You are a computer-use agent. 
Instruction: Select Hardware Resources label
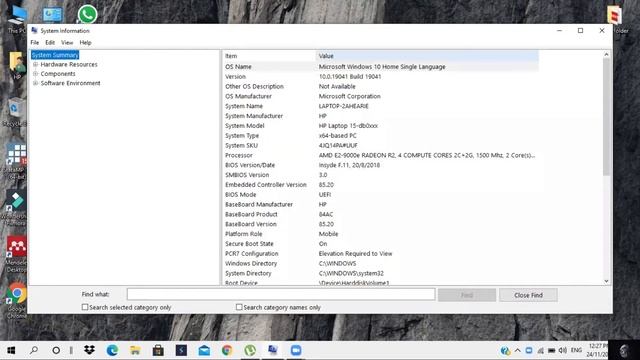69,64
